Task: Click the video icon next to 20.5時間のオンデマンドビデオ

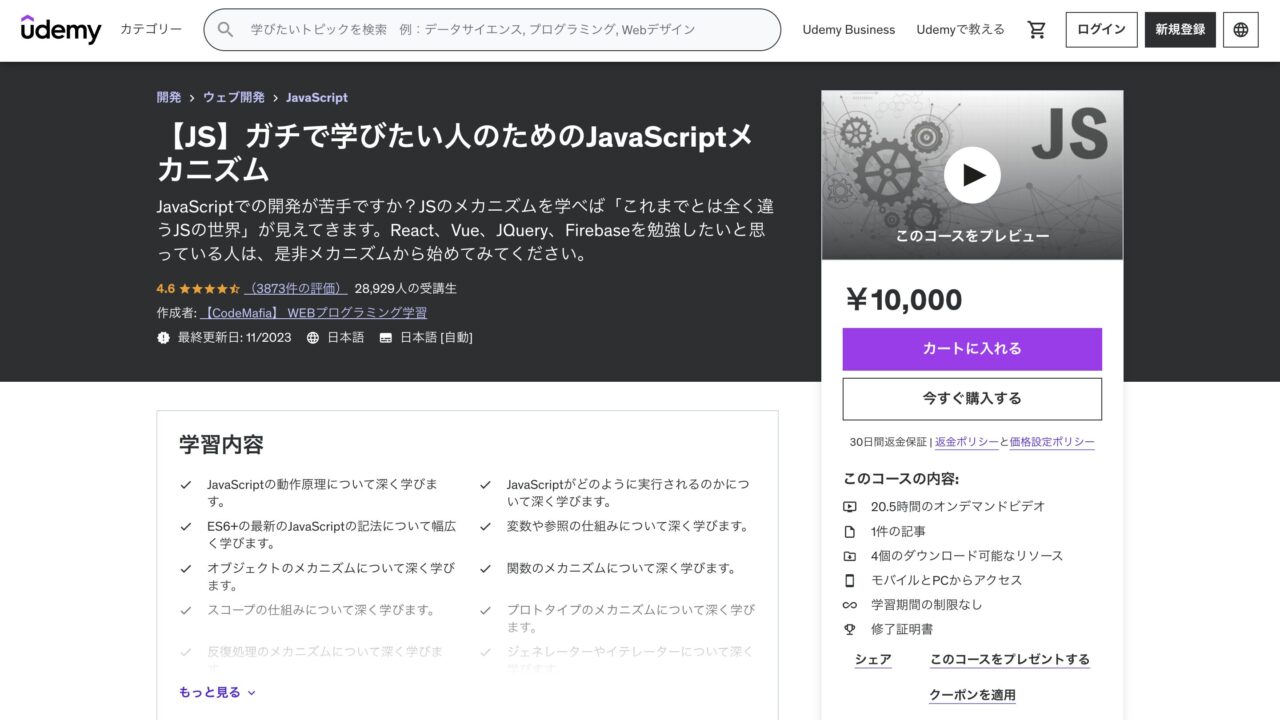Action: point(849,506)
